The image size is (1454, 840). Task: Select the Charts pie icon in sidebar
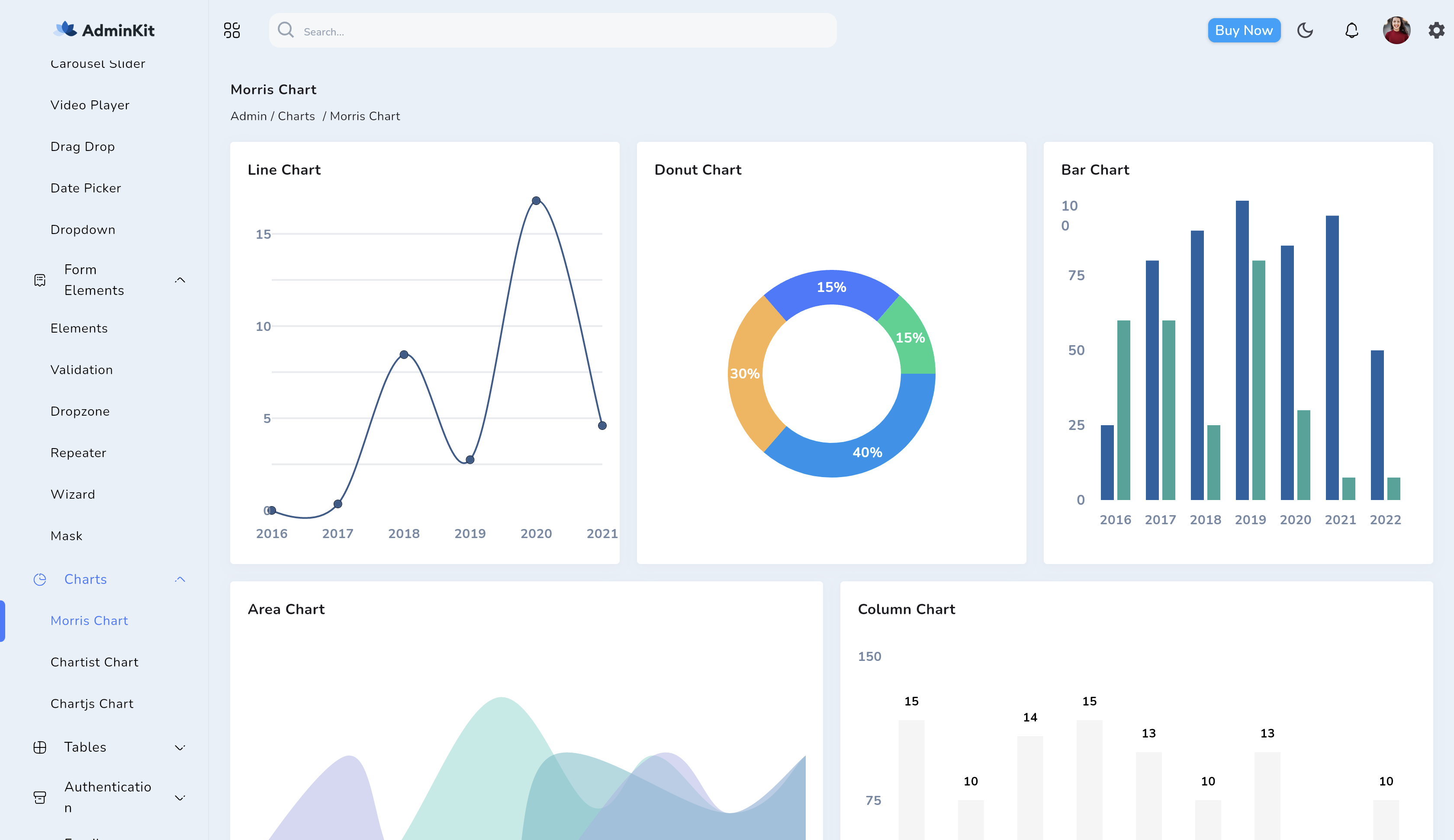[40, 579]
